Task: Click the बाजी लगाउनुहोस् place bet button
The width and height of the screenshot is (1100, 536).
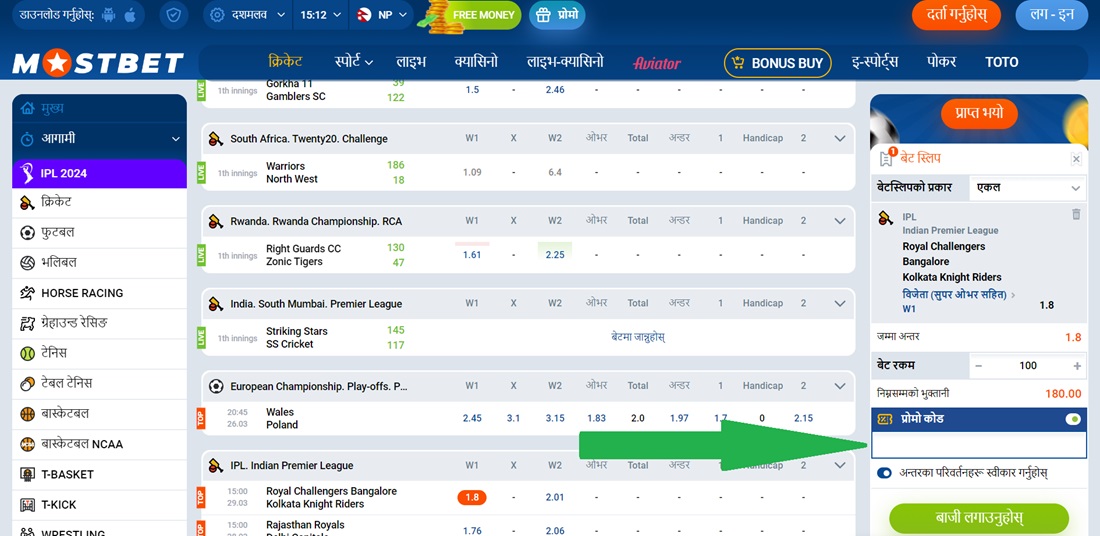Action: pos(979,518)
